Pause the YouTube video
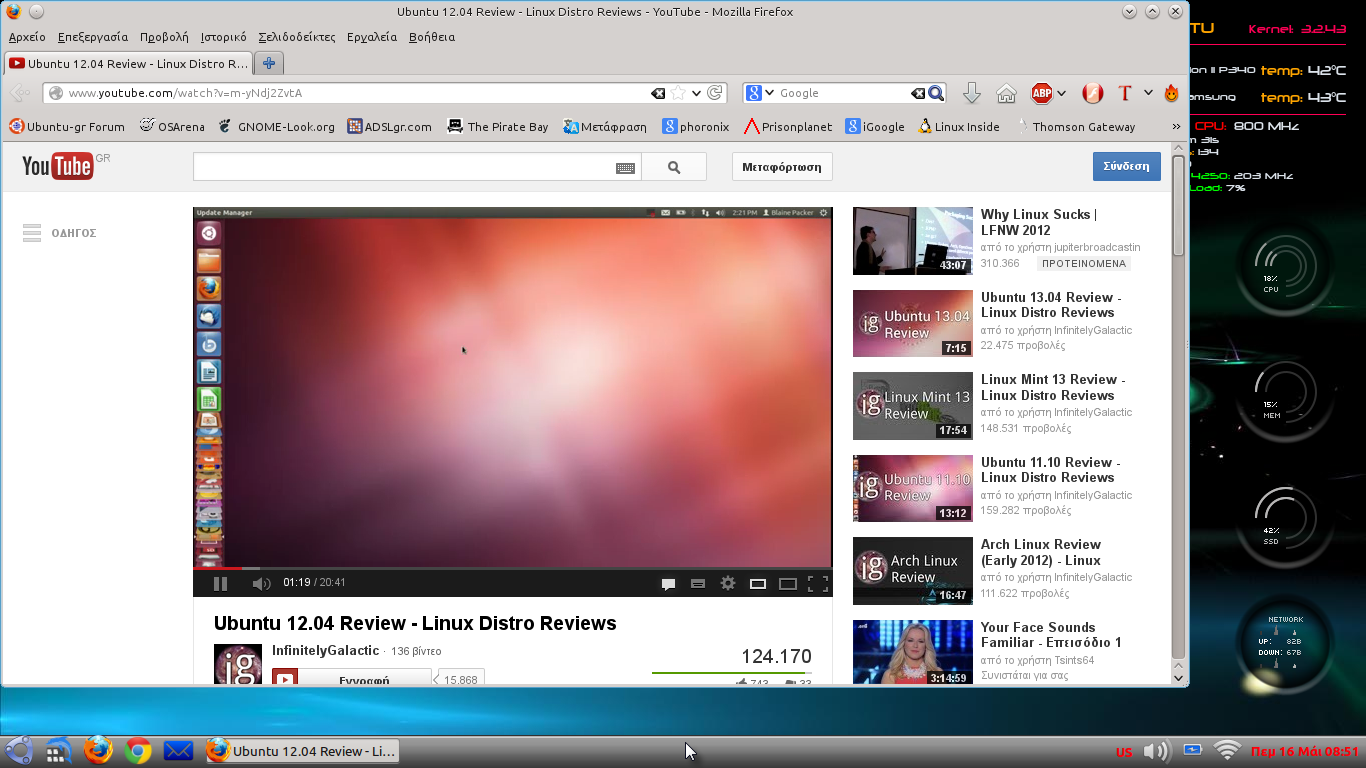This screenshot has height=768, width=1366. (221, 584)
